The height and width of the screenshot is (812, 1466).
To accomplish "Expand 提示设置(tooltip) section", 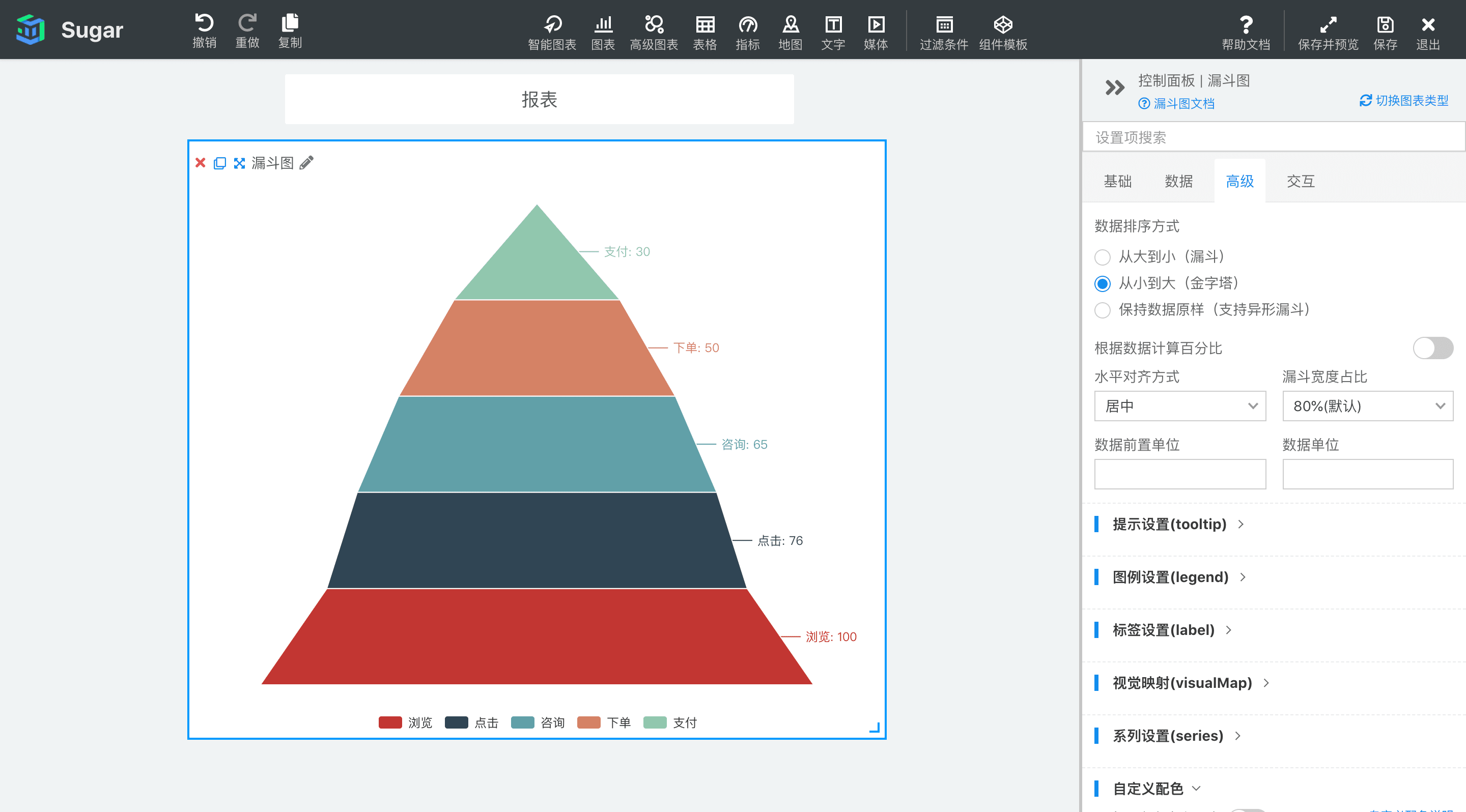I will (x=1169, y=524).
